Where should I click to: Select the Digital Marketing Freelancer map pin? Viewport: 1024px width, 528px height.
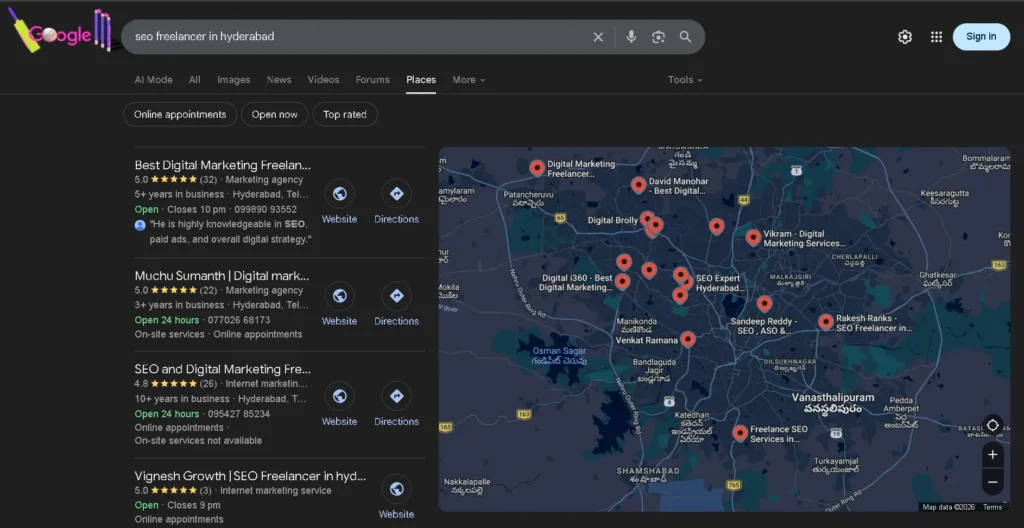coord(537,168)
